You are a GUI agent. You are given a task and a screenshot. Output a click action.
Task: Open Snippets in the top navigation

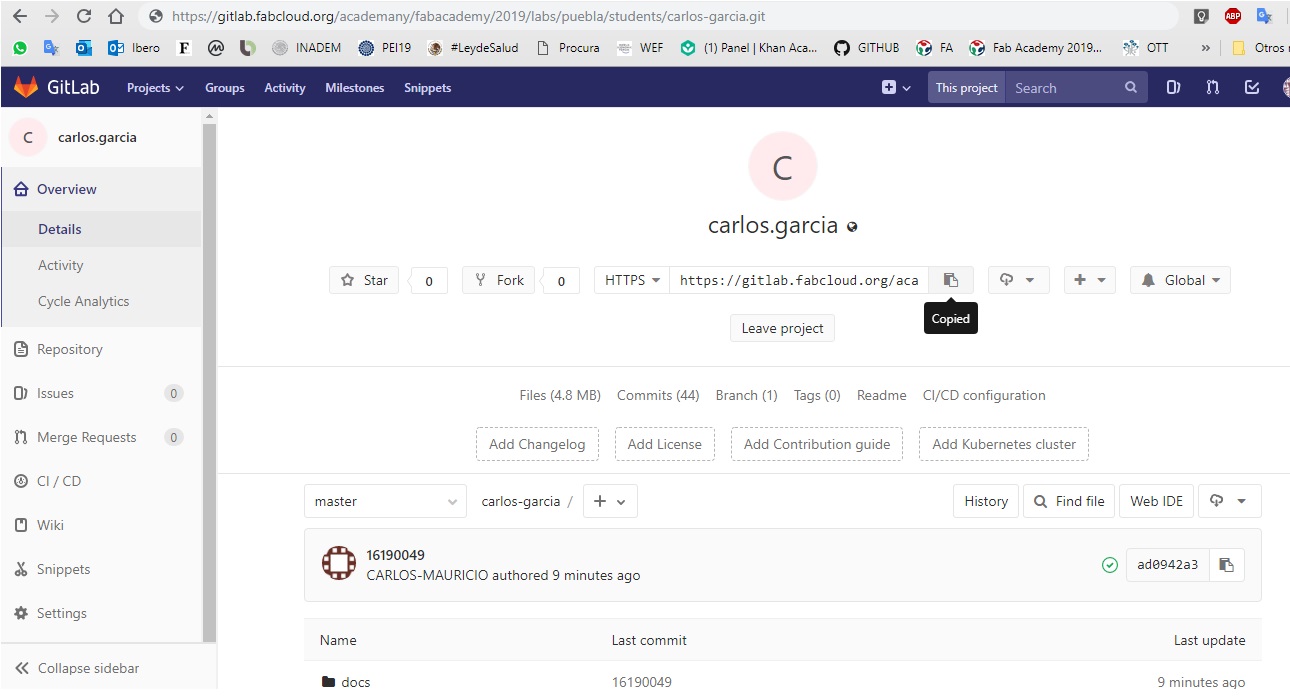coord(427,88)
